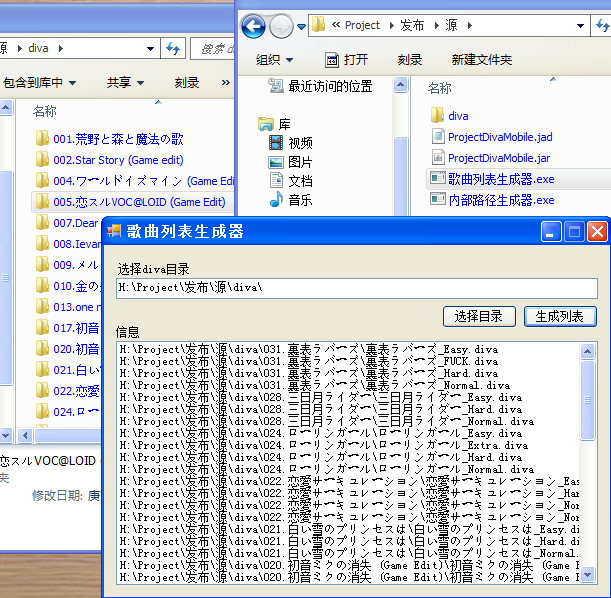This screenshot has height=598, width=611.
Task: Open the arrow after the 源 breadcrumb
Action: coord(470,26)
